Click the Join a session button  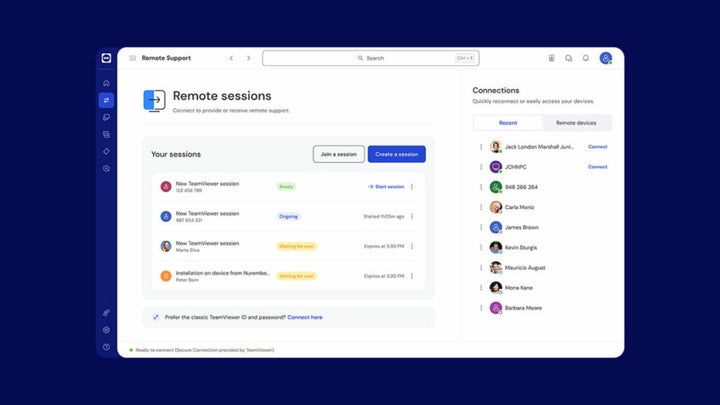pyautogui.click(x=338, y=154)
